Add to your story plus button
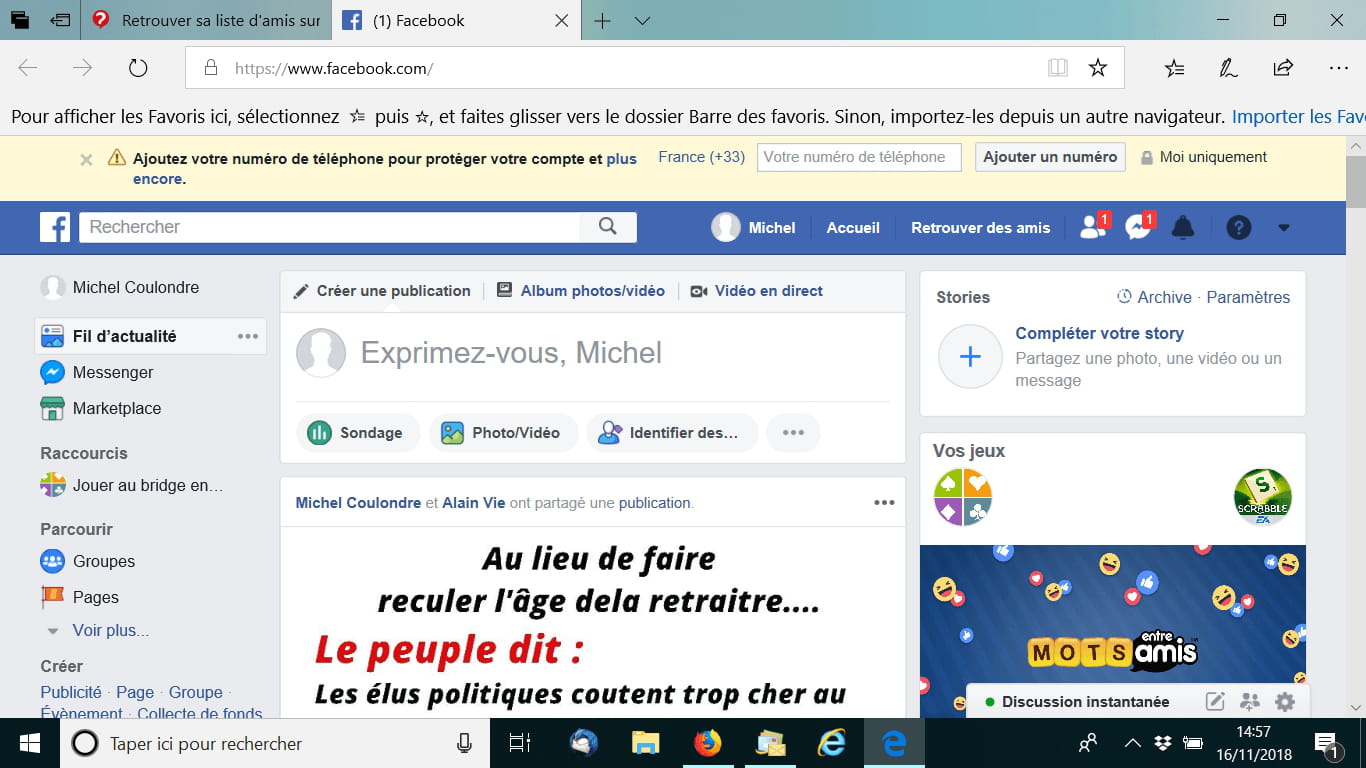The width and height of the screenshot is (1366, 768). [x=970, y=357]
